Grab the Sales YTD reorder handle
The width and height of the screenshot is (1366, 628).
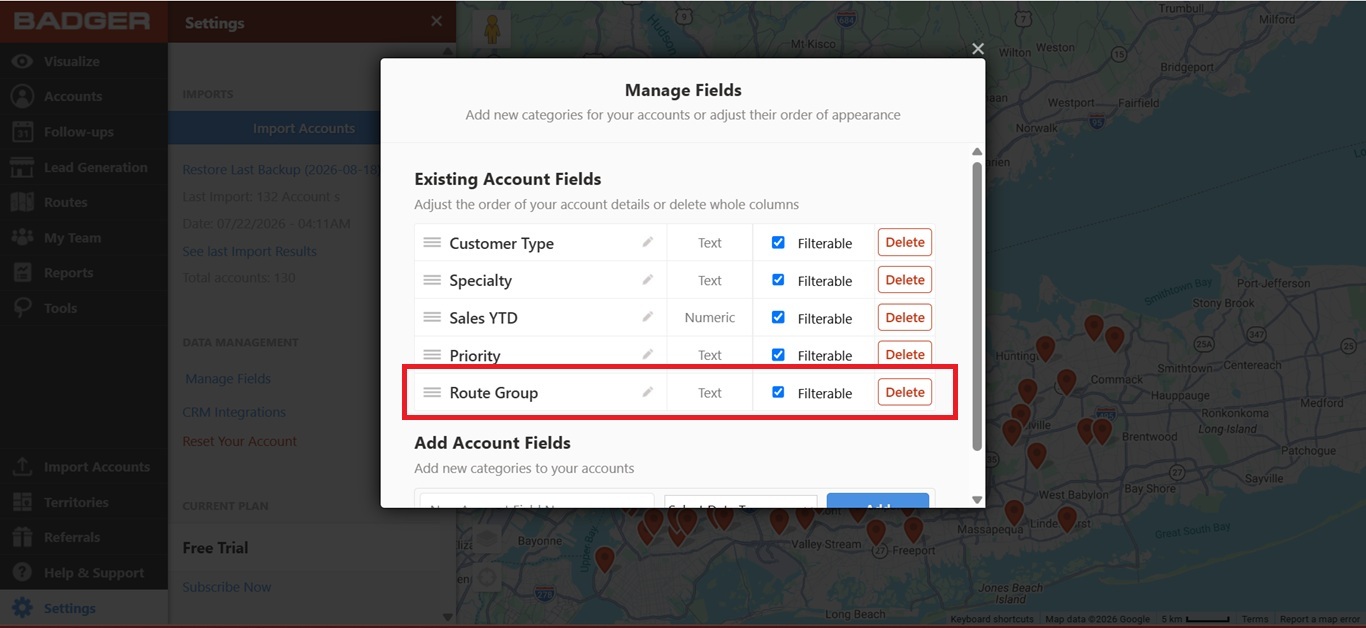[432, 317]
